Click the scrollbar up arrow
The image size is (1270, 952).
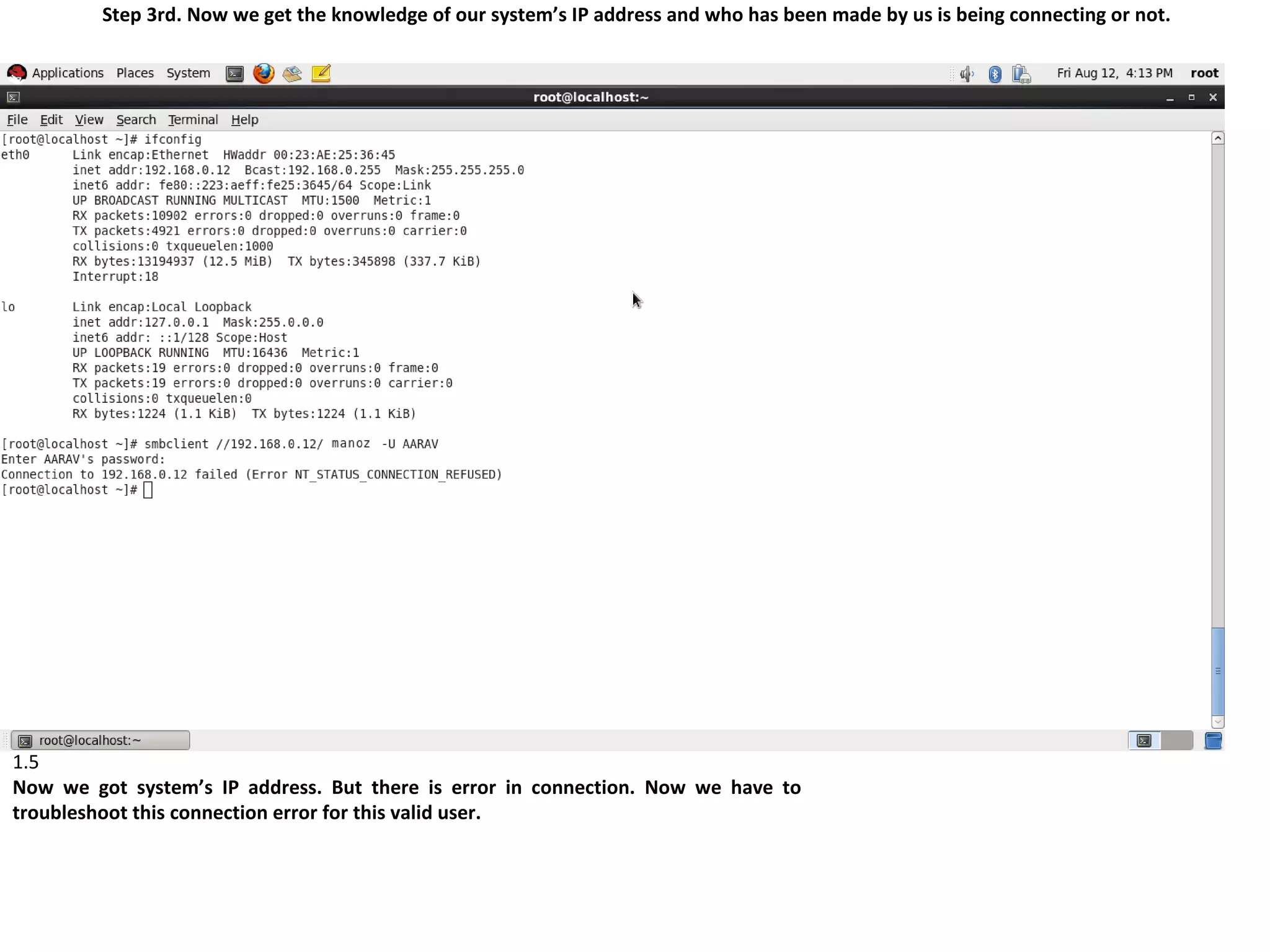pyautogui.click(x=1218, y=138)
